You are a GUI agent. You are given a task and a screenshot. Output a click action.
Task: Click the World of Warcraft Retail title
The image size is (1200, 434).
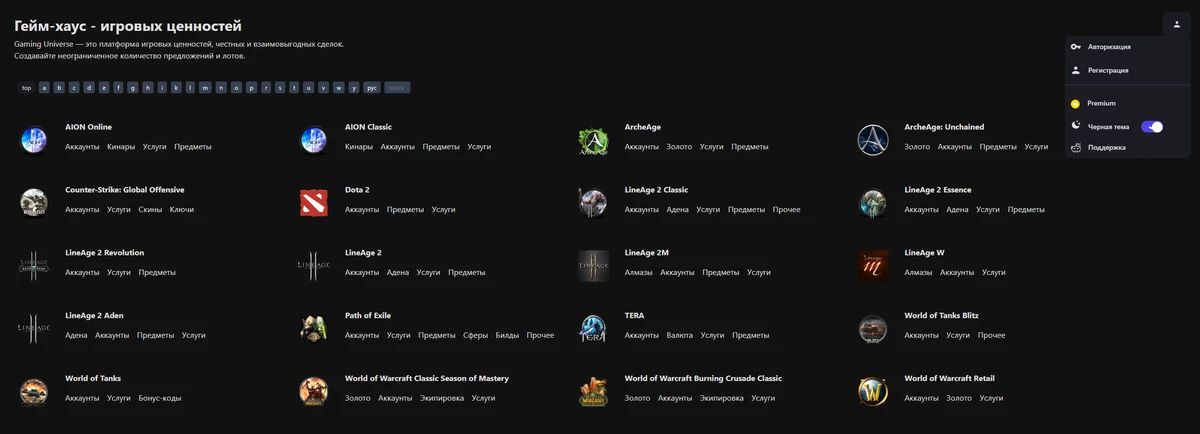949,379
